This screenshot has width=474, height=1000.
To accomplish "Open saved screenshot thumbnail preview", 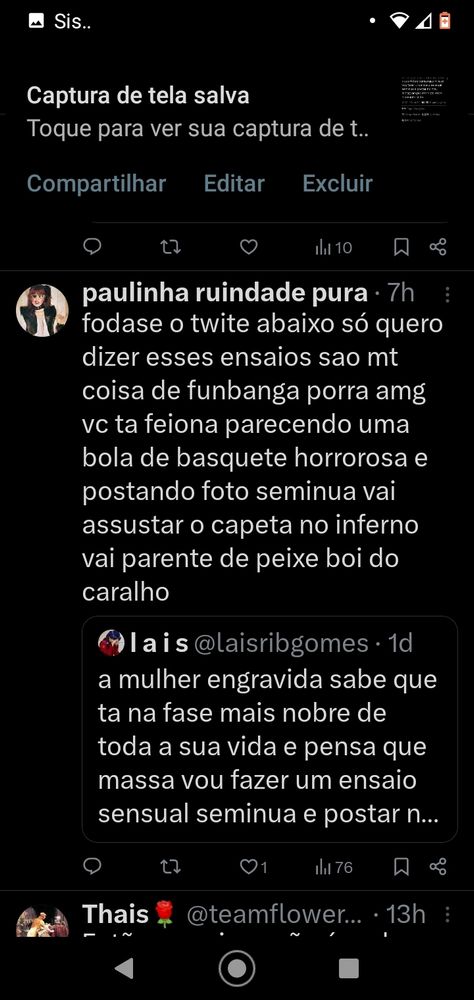I will tap(424, 99).
